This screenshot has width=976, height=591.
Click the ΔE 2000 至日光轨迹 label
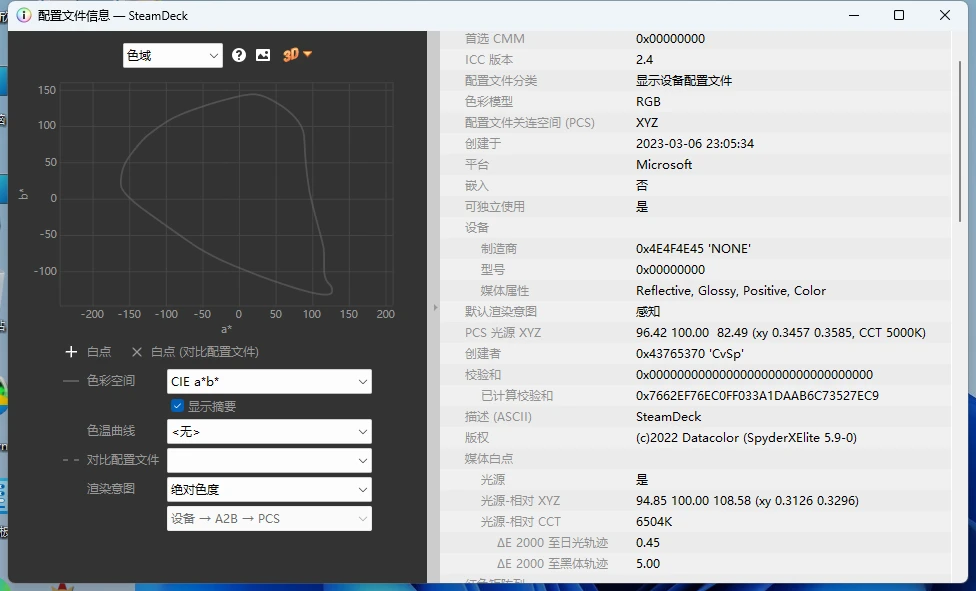tap(552, 543)
